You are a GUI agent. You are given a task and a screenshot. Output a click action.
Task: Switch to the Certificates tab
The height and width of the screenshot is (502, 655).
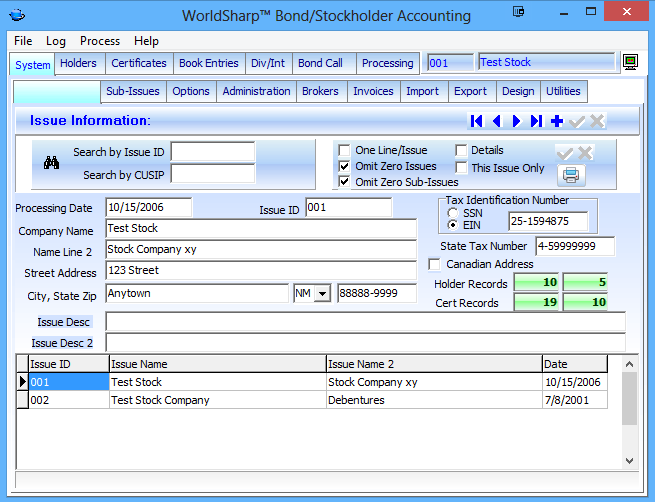coord(139,63)
